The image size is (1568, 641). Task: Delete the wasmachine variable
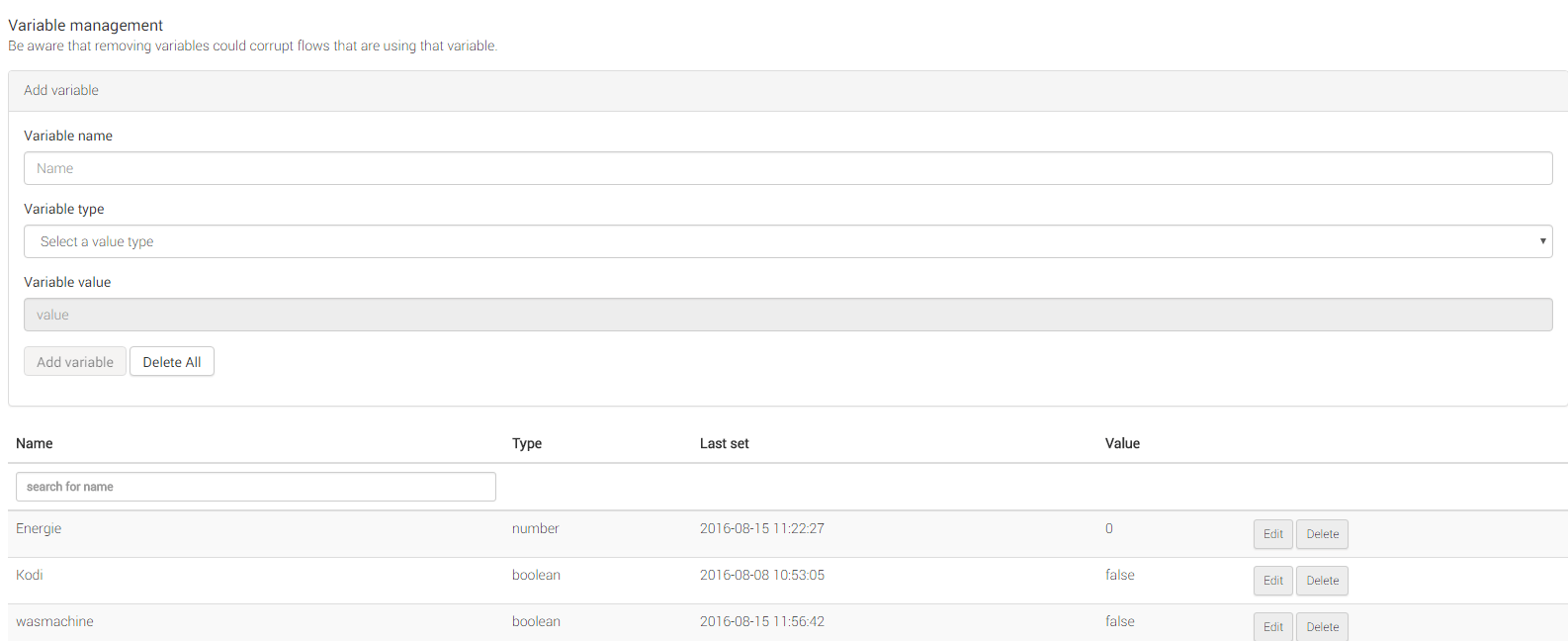[x=1322, y=626]
